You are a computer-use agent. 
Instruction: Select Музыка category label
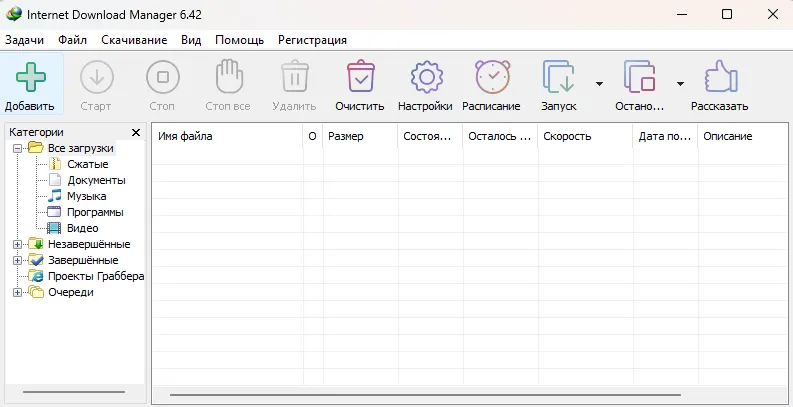86,196
